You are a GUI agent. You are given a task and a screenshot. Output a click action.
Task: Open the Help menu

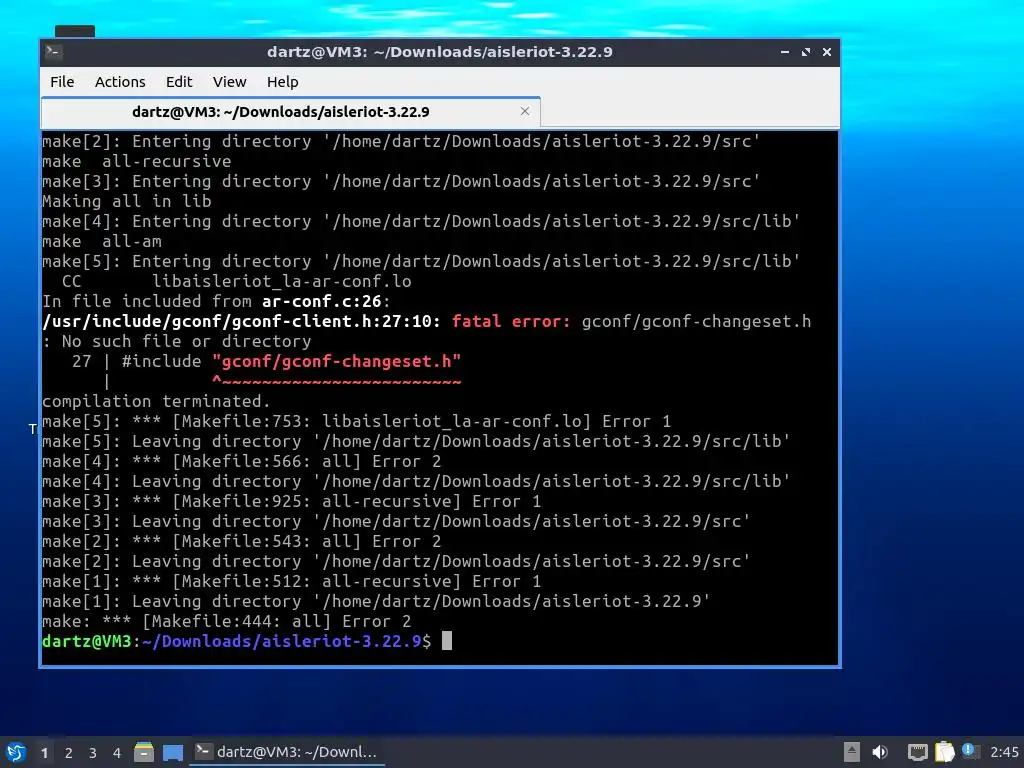[282, 82]
